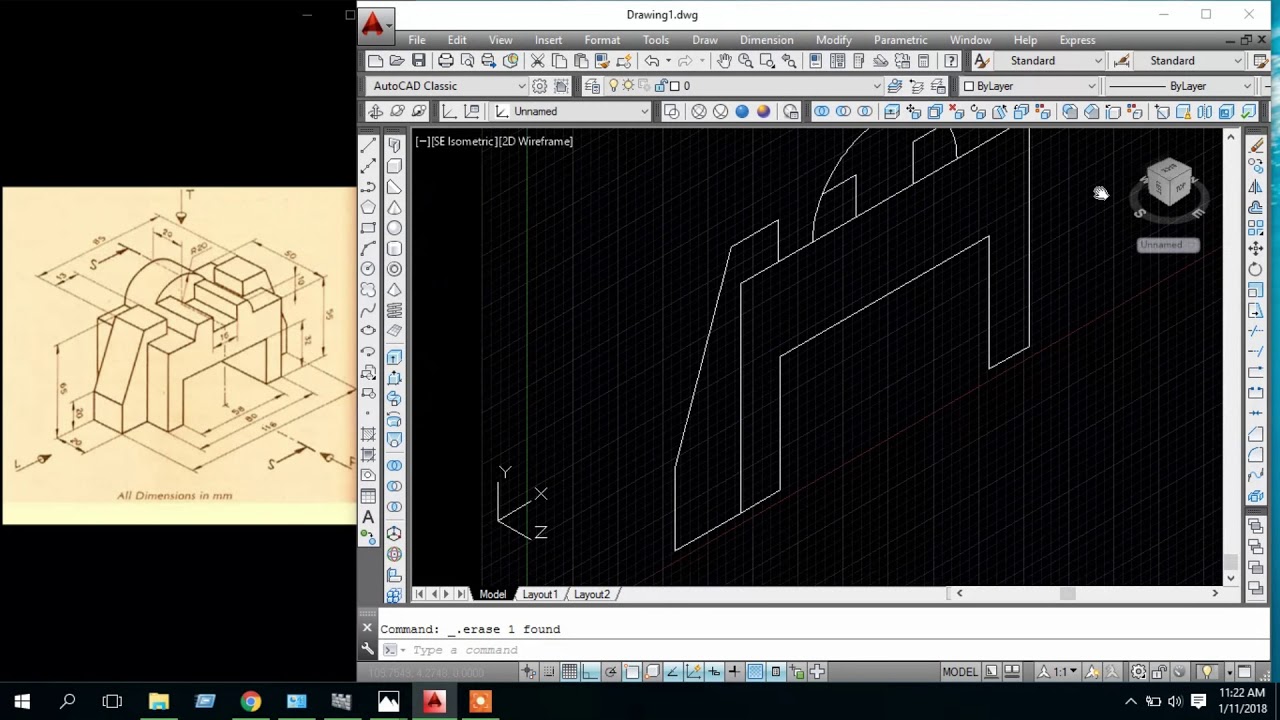1280x720 pixels.
Task: Open the AutoCAD Classic workspace dropdown
Action: click(448, 86)
